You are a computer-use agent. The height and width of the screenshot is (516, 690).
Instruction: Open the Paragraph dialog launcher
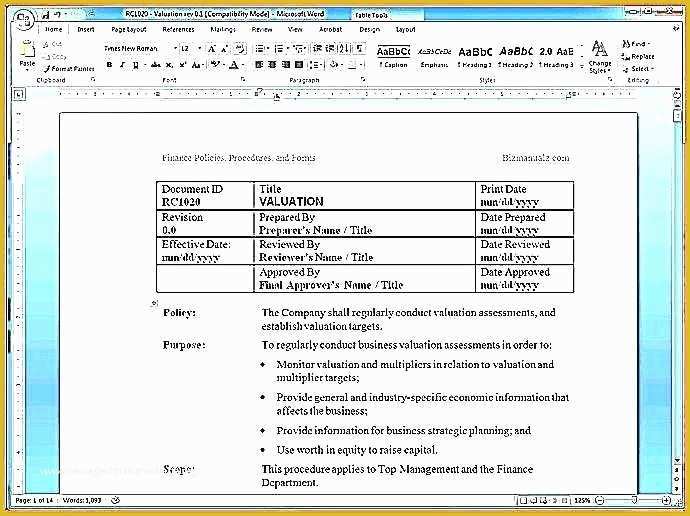coord(363,80)
